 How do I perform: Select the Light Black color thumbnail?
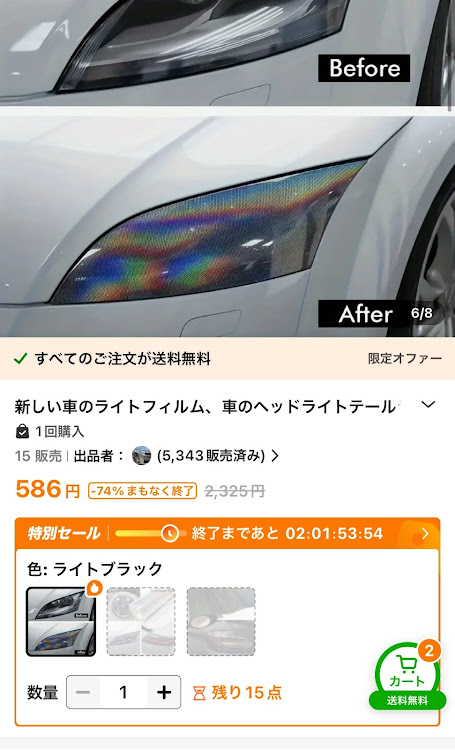click(61, 621)
